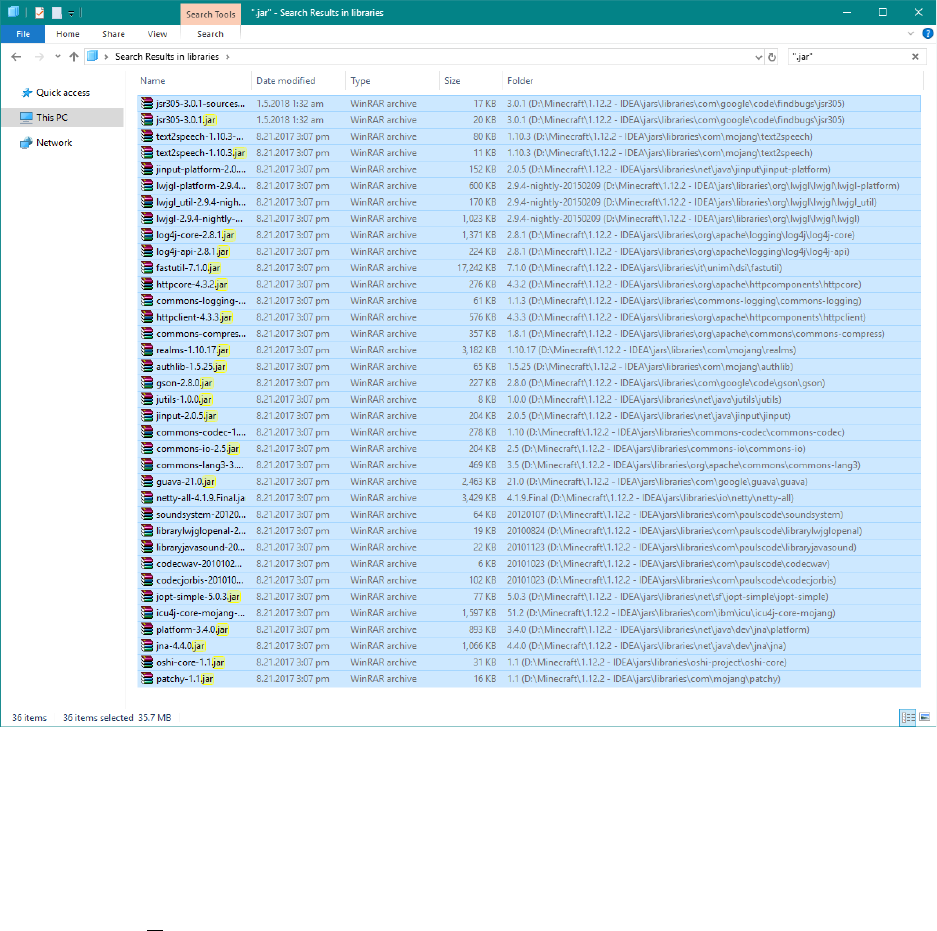Click the platform-3.4.0.jar archive icon
The height and width of the screenshot is (931, 937).
coord(146,629)
